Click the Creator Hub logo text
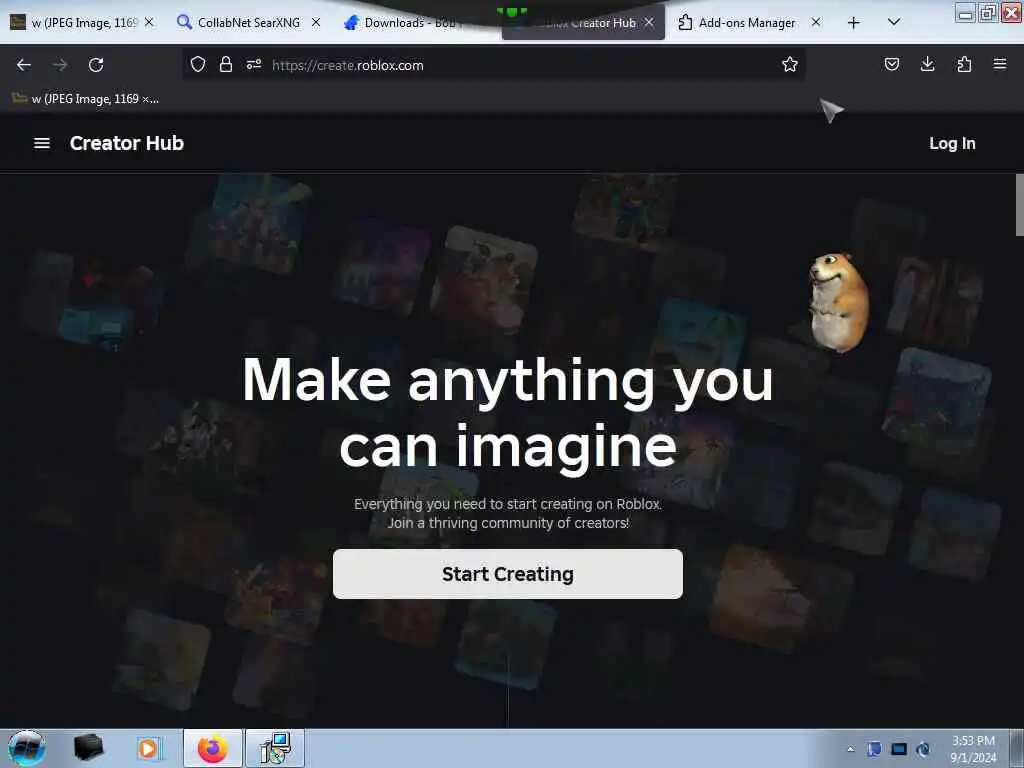 pyautogui.click(x=127, y=143)
